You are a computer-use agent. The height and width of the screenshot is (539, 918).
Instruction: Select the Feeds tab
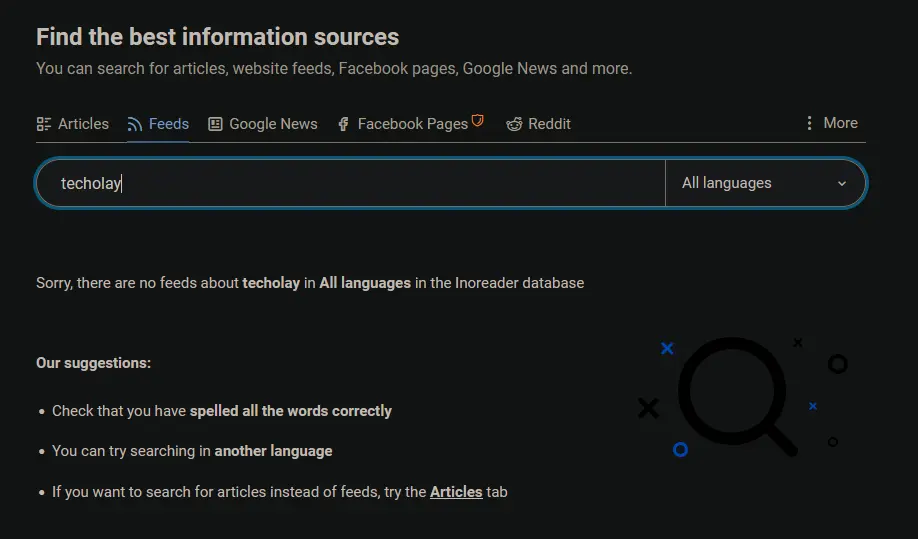pos(158,124)
